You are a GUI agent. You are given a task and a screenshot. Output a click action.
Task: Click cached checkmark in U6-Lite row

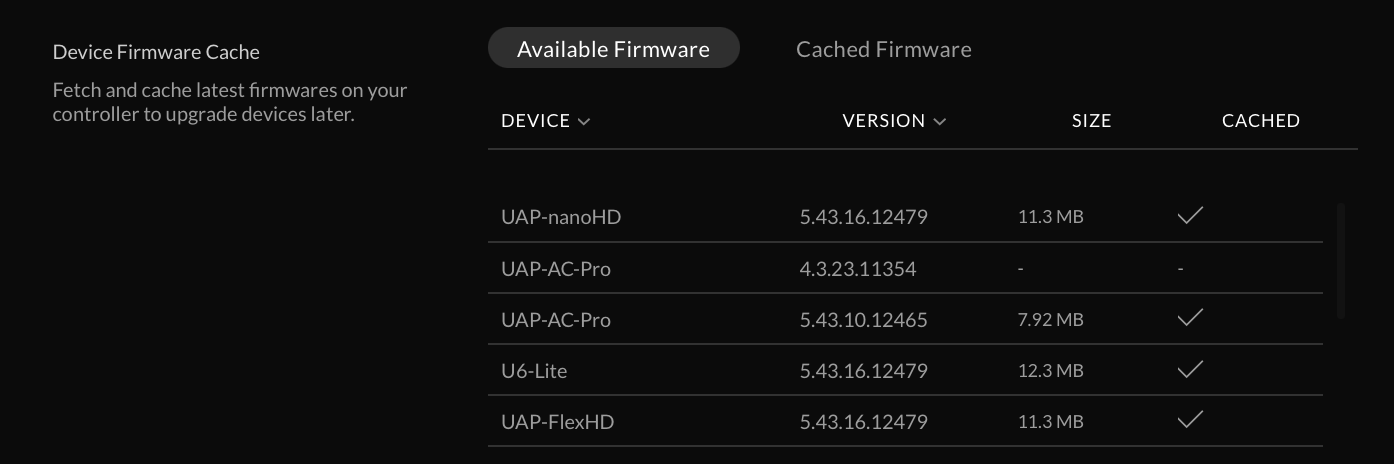[x=1189, y=370]
